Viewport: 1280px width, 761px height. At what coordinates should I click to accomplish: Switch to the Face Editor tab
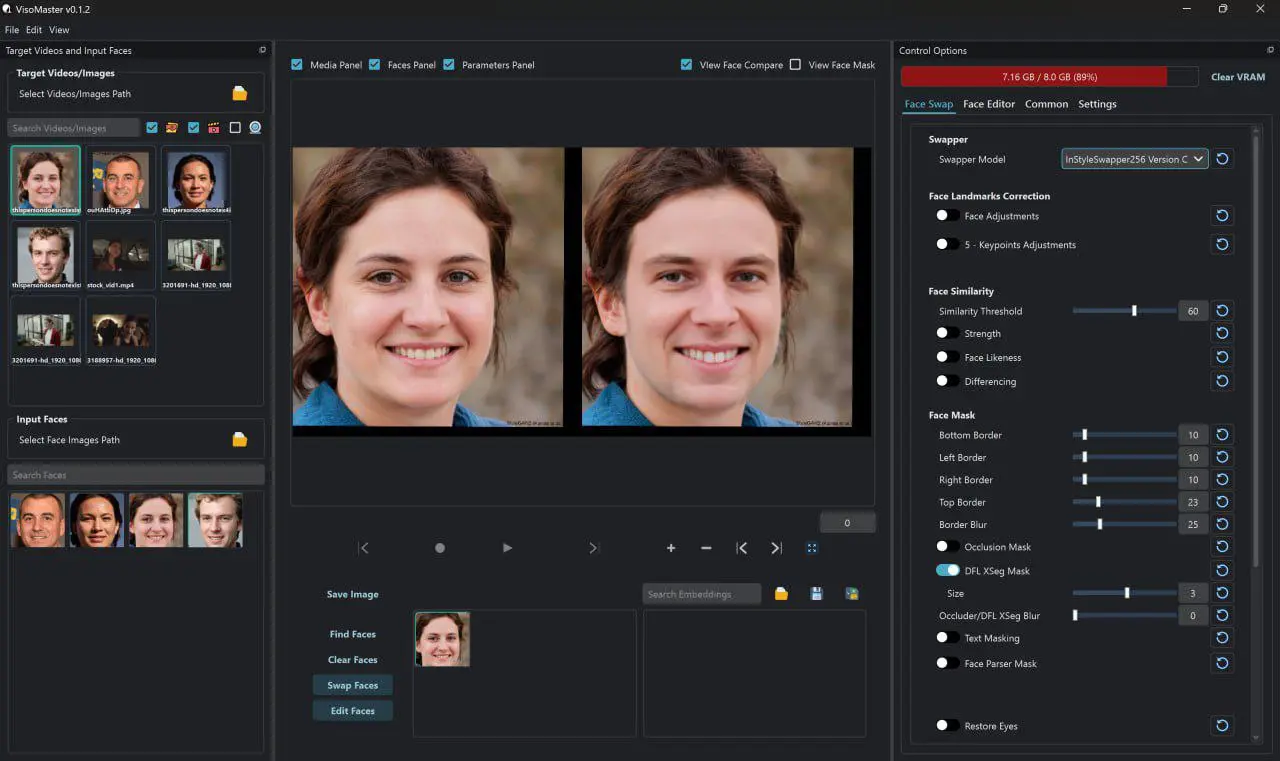click(988, 103)
